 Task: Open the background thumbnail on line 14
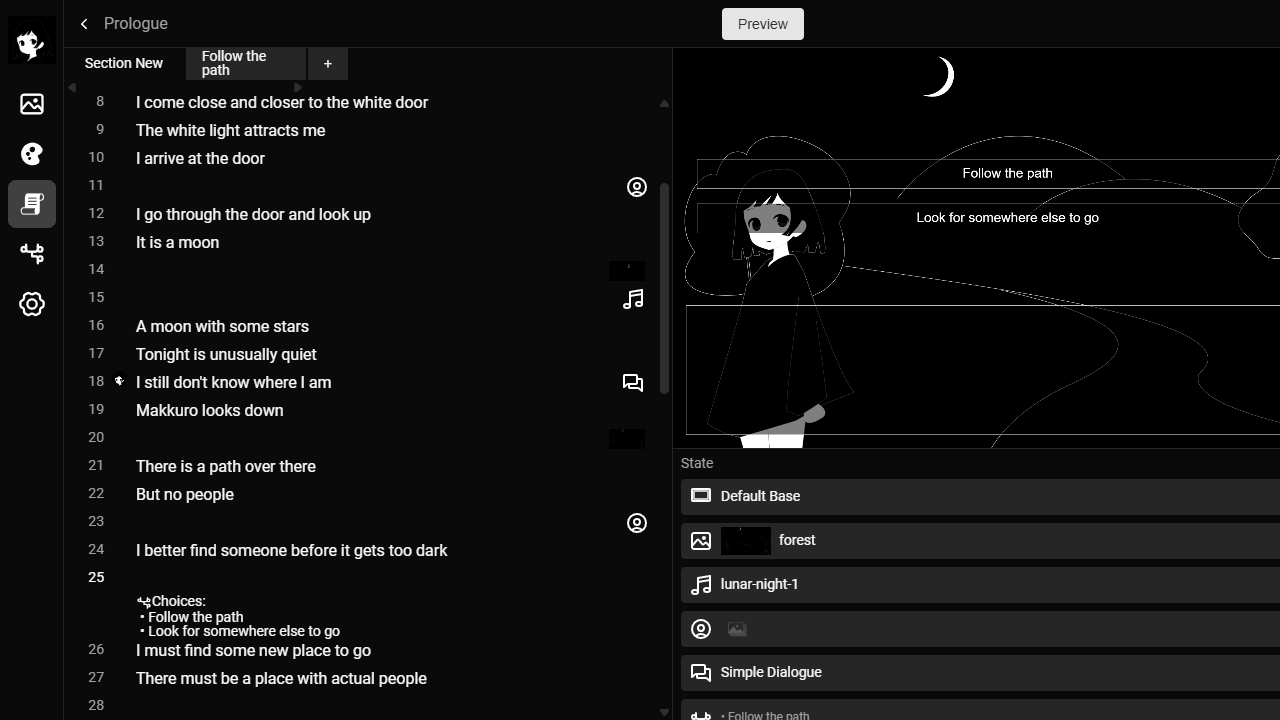pyautogui.click(x=627, y=271)
